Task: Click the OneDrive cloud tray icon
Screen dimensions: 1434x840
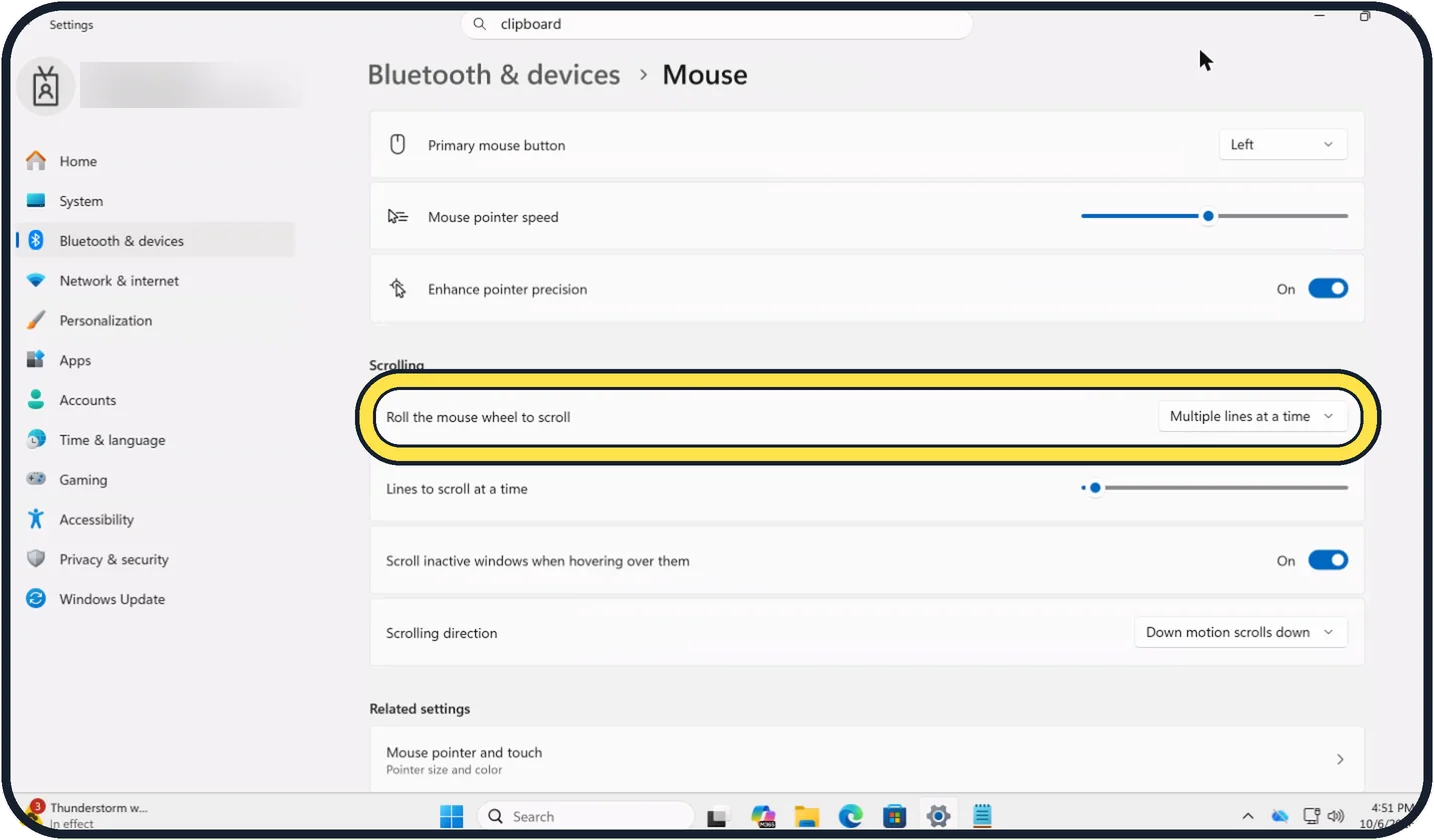Action: coord(1280,816)
